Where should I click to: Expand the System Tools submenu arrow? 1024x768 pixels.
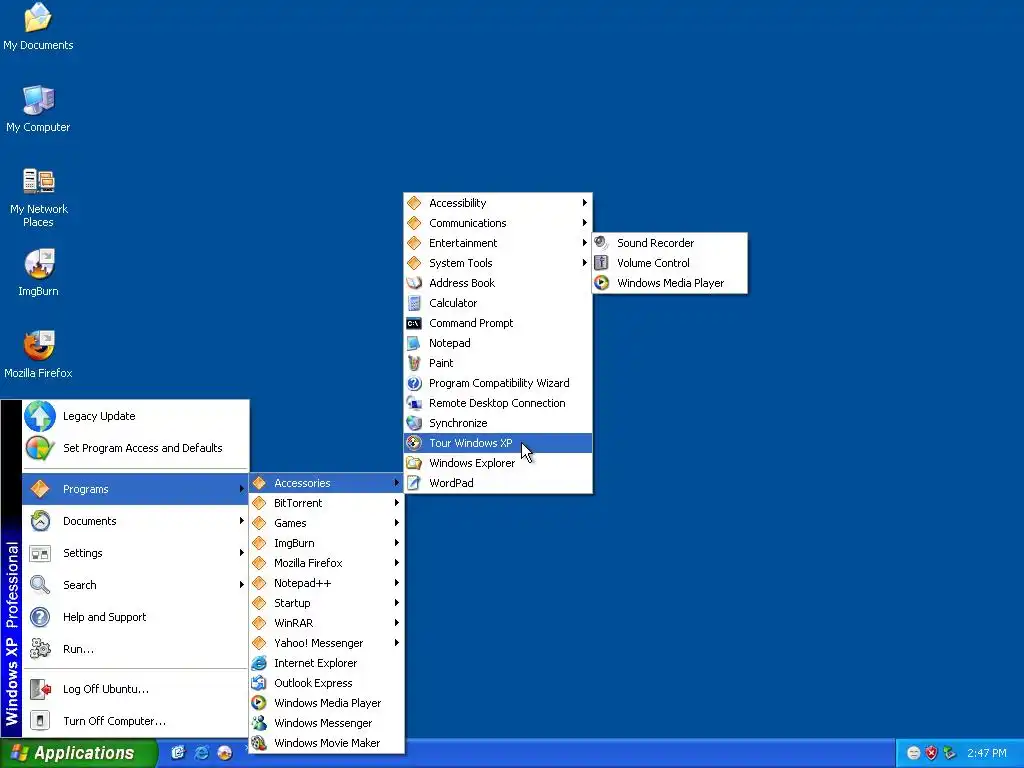pyautogui.click(x=584, y=263)
